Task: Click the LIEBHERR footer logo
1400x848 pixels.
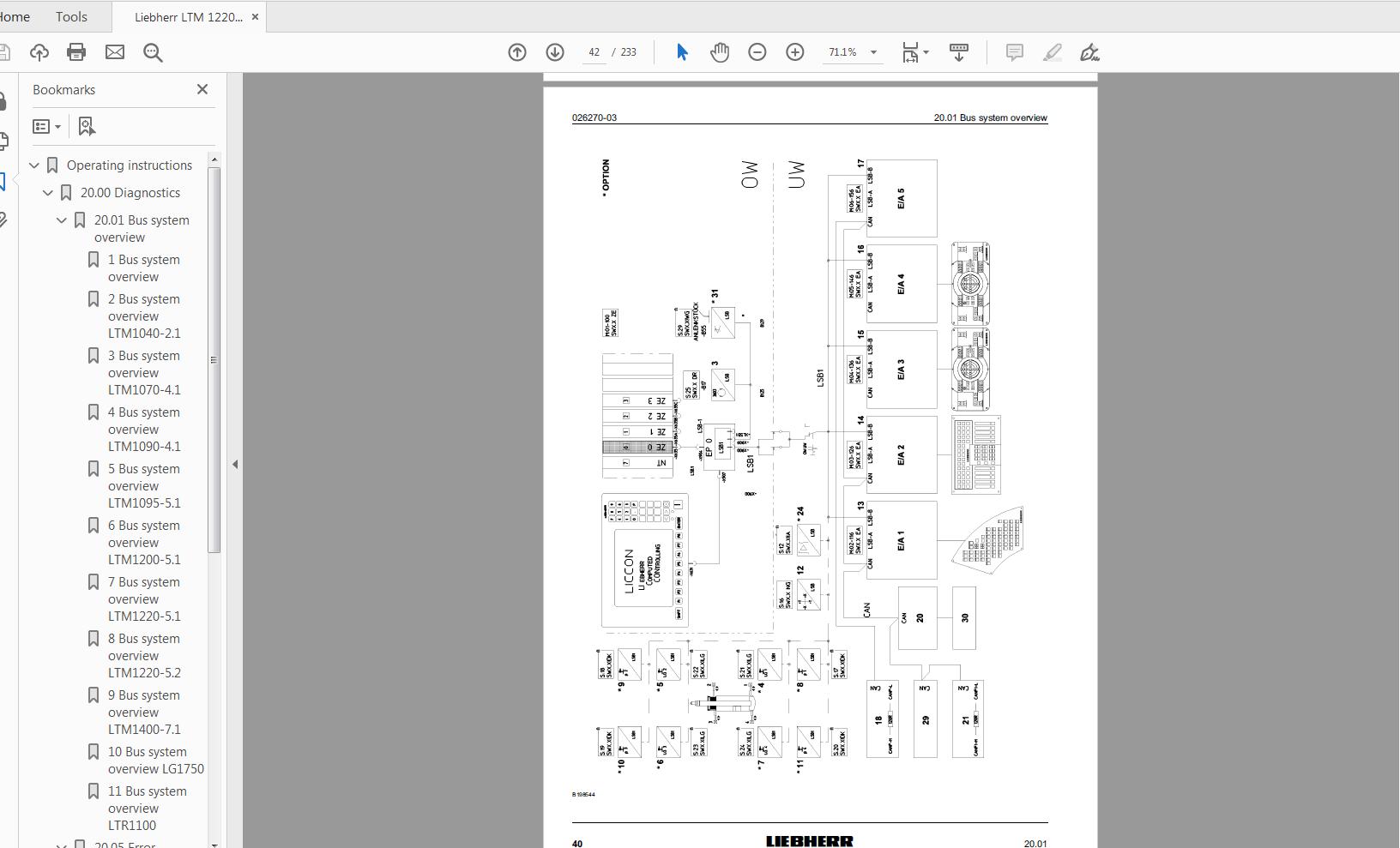Action: [810, 842]
